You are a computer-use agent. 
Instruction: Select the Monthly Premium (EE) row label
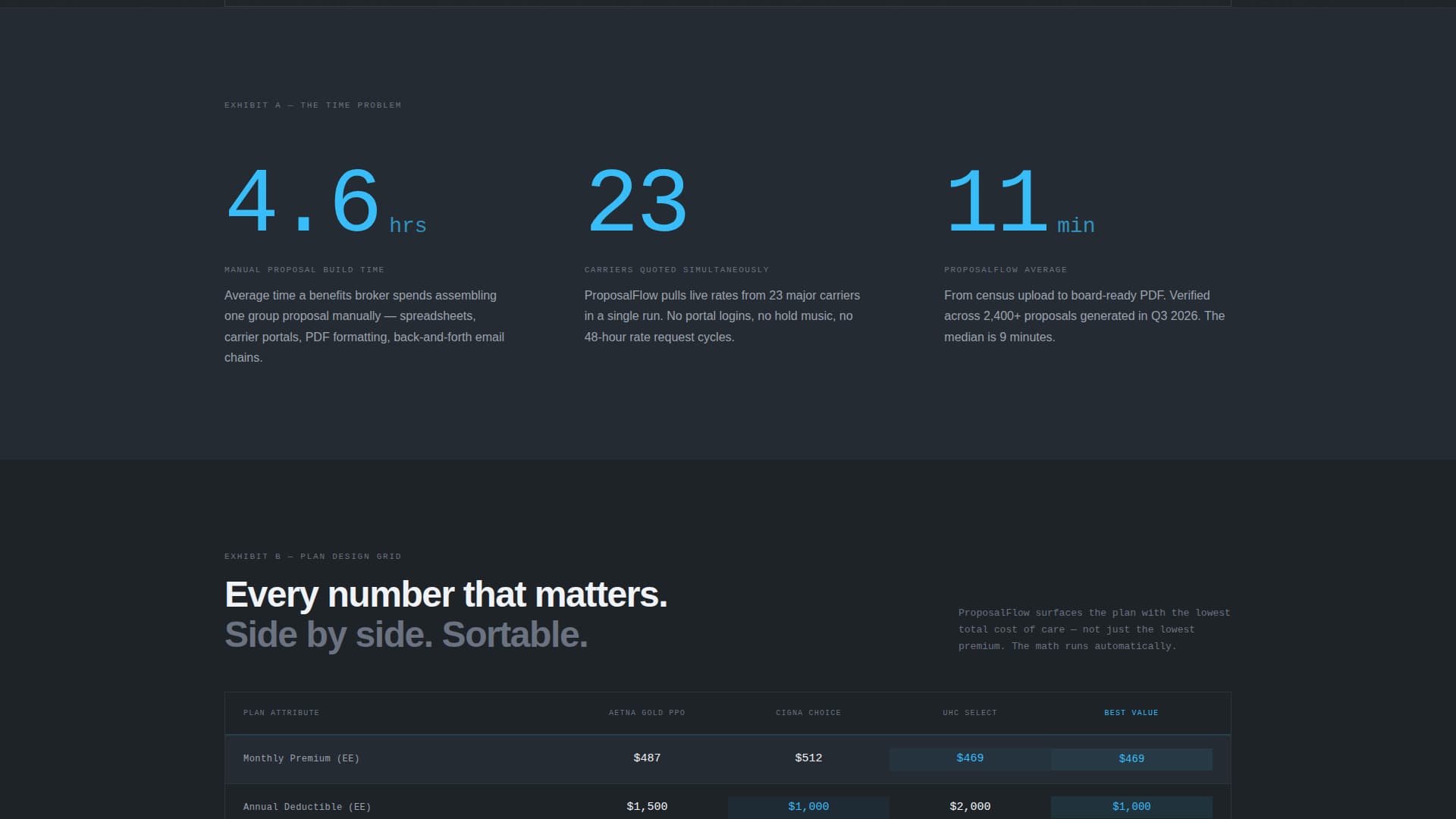(301, 758)
